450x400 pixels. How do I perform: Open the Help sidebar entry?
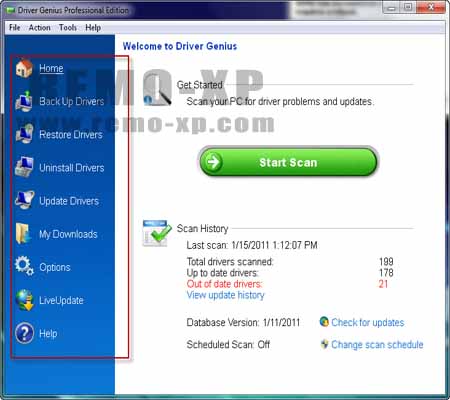[x=48, y=334]
